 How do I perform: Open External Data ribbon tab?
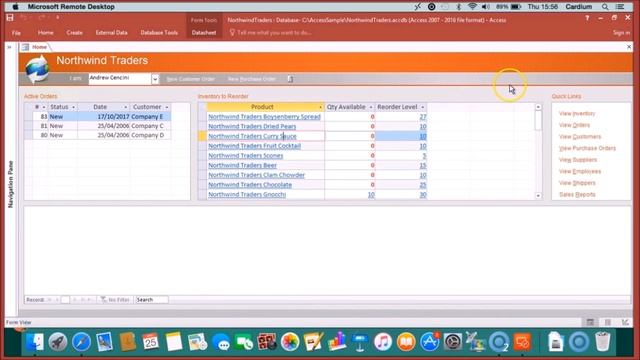click(x=111, y=33)
